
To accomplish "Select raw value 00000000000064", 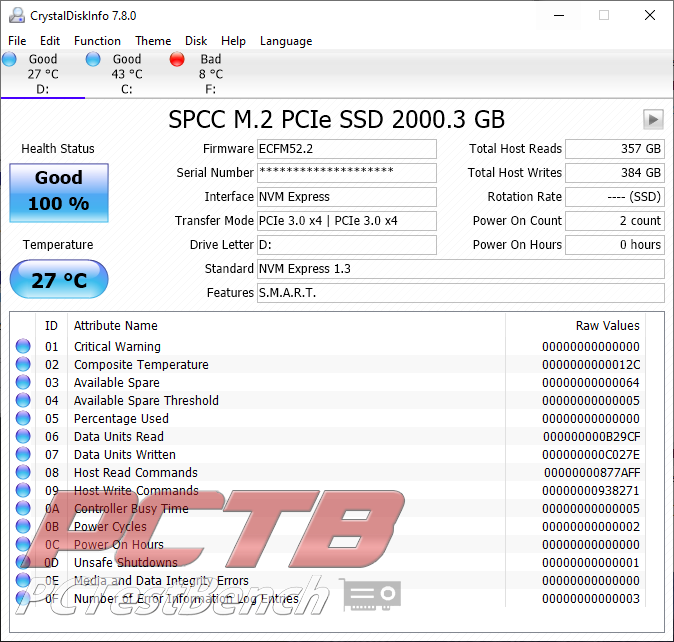I will coord(591,382).
